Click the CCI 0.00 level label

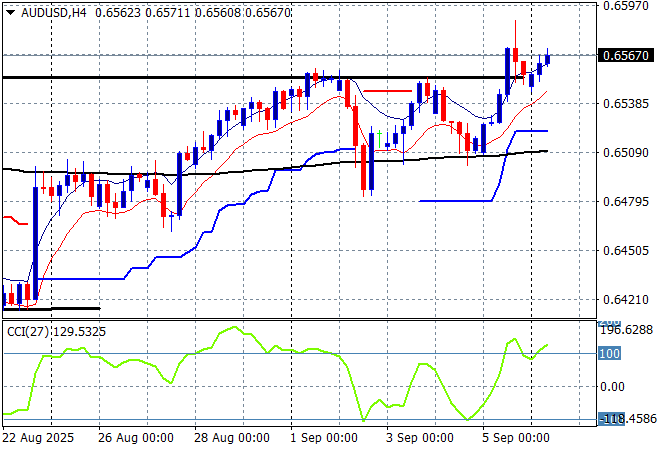(x=612, y=387)
